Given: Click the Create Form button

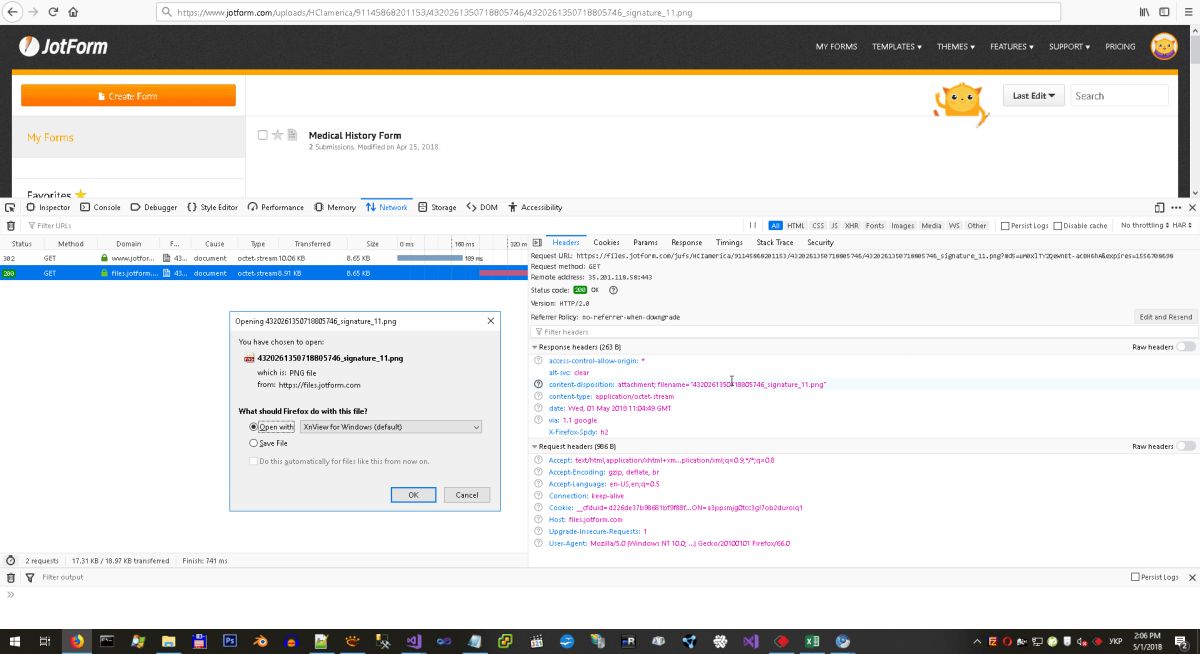Looking at the screenshot, I should pyautogui.click(x=128, y=96).
